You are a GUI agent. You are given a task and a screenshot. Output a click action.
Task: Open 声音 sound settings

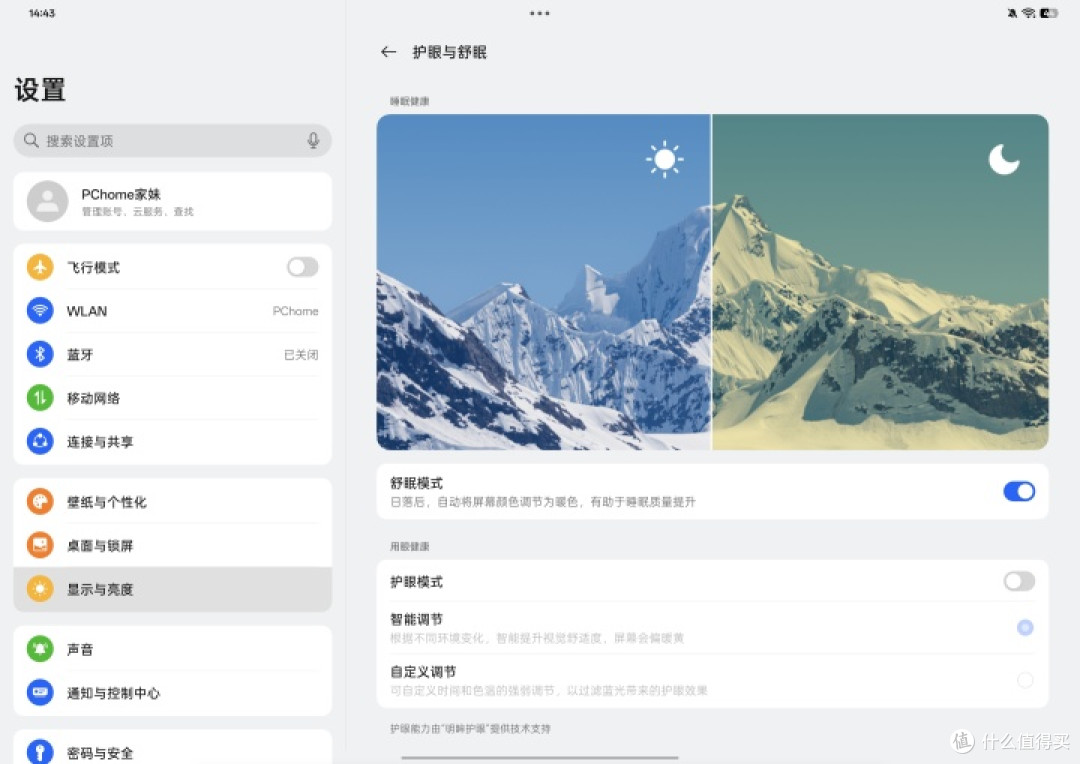[172, 649]
